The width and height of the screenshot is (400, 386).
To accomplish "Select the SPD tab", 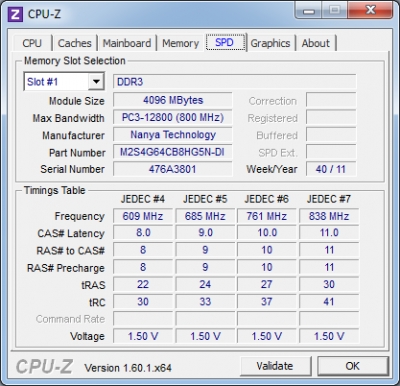I will (225, 42).
